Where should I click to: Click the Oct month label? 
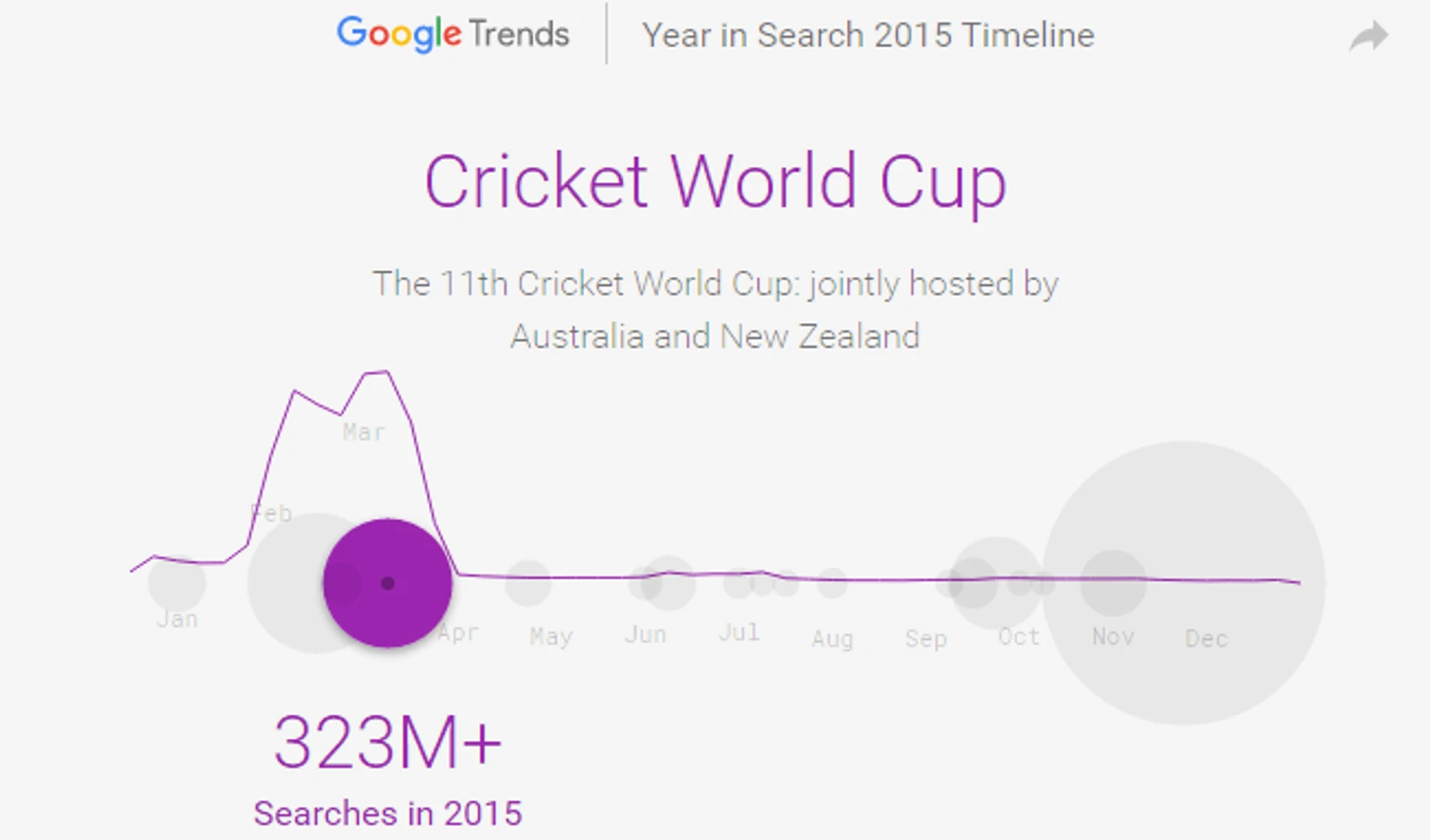pyautogui.click(x=1019, y=637)
